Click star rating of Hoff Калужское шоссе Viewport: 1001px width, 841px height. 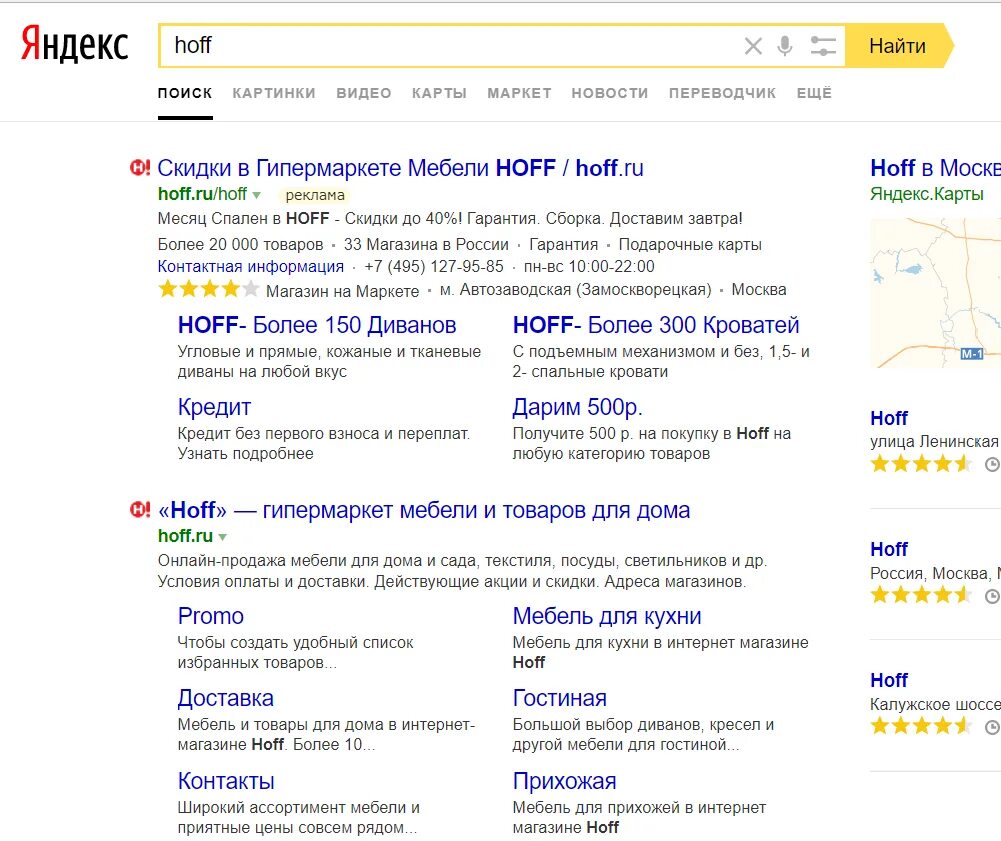point(921,725)
